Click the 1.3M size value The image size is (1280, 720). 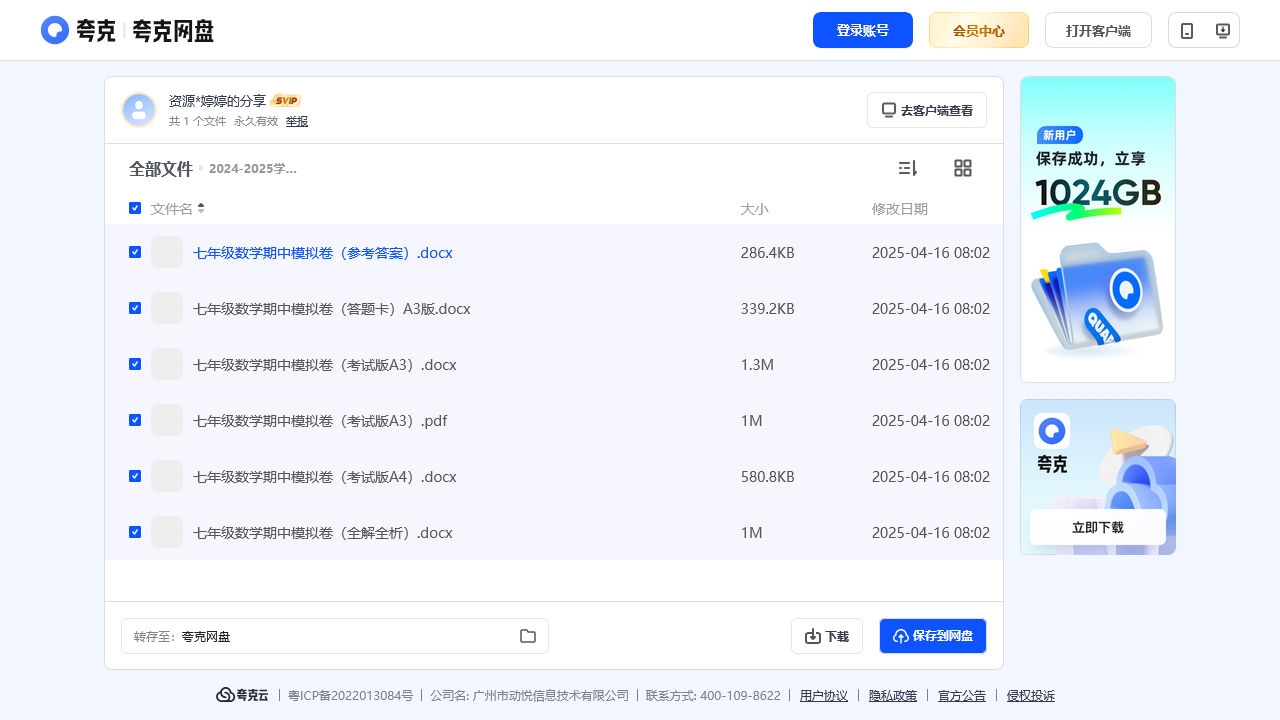(x=757, y=365)
